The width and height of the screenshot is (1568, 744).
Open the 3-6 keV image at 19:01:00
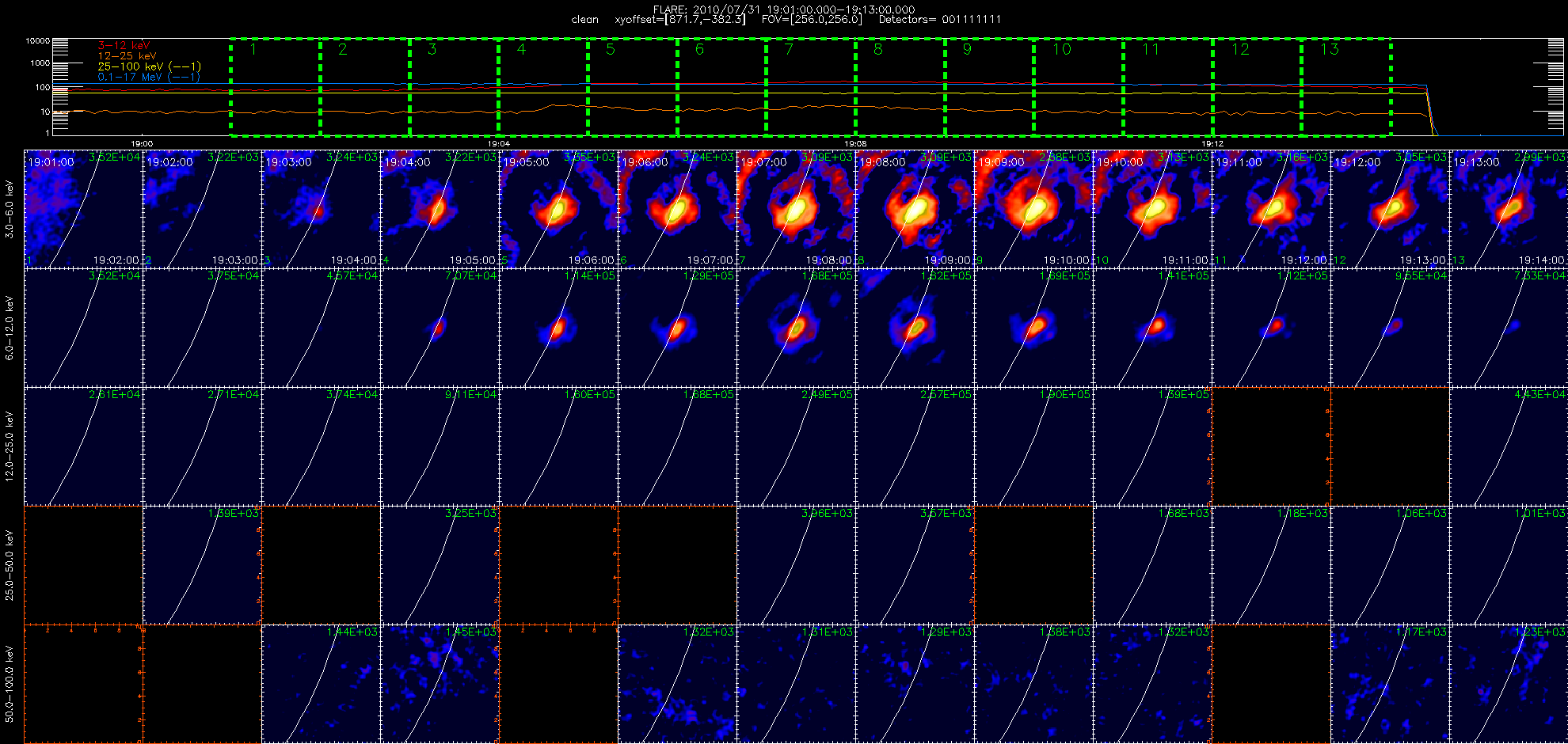83,209
